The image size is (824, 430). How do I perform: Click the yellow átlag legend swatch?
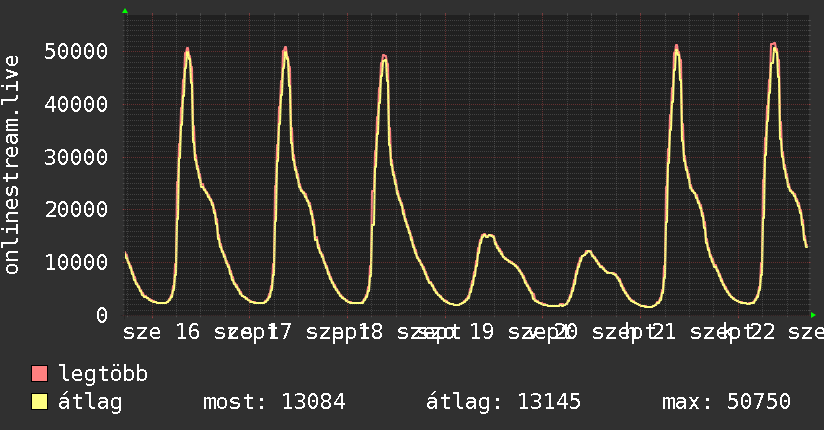pyautogui.click(x=39, y=402)
